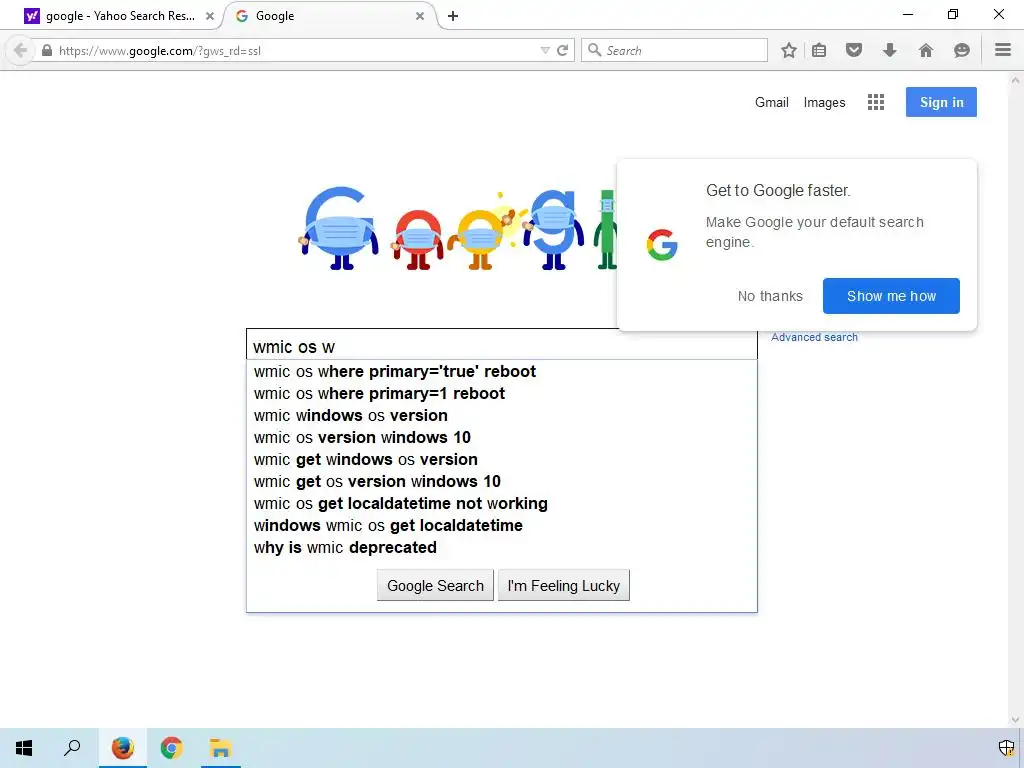Choose suggestion "wmic os where primary='true' reboot"

(502, 372)
